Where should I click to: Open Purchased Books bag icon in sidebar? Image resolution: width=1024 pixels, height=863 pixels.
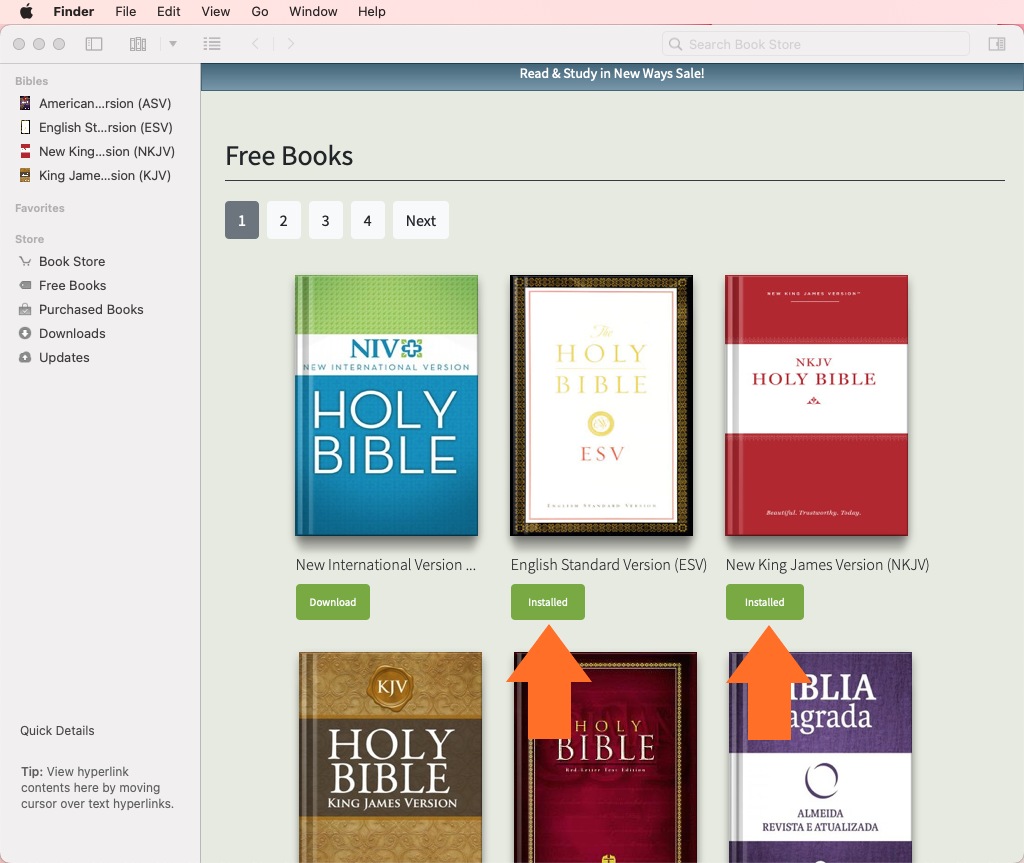pyautogui.click(x=26, y=310)
